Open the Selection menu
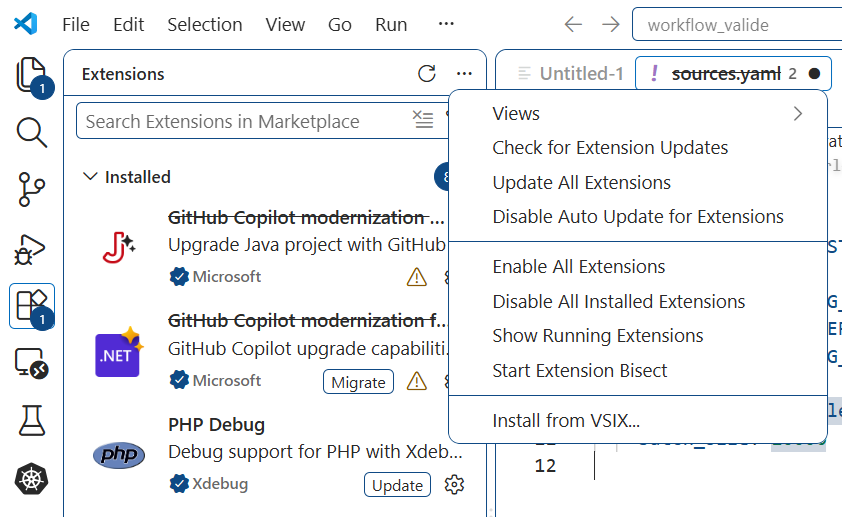The image size is (842, 517). 205,25
